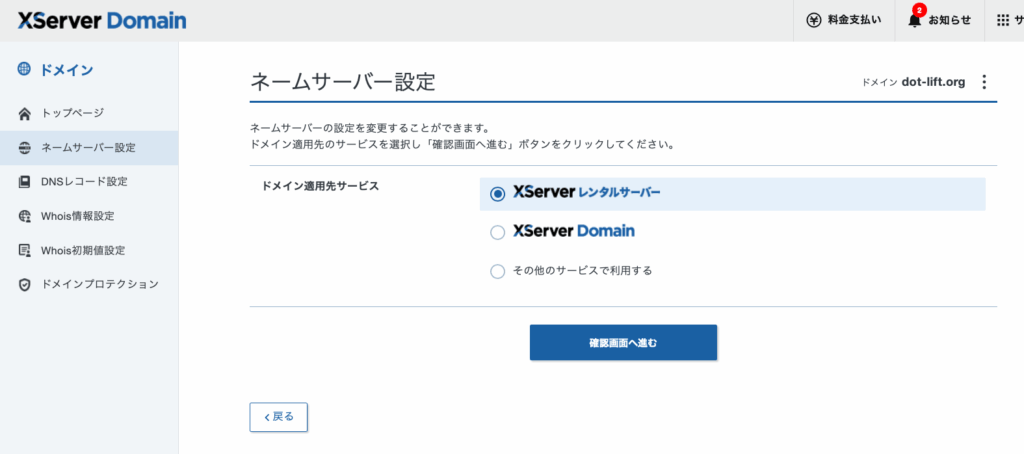Click the home icon for トップページ

pos(25,113)
